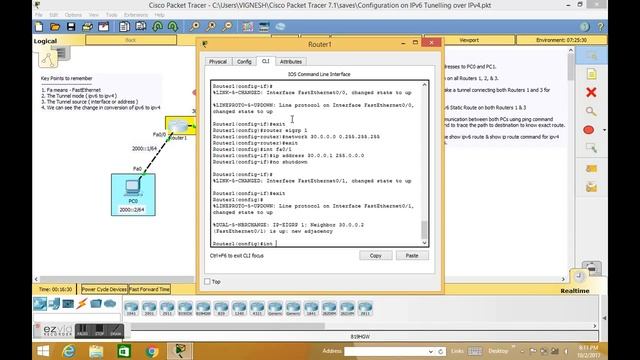Select the Components category icon
Viewport: 640px width, 360px height.
coord(68,304)
